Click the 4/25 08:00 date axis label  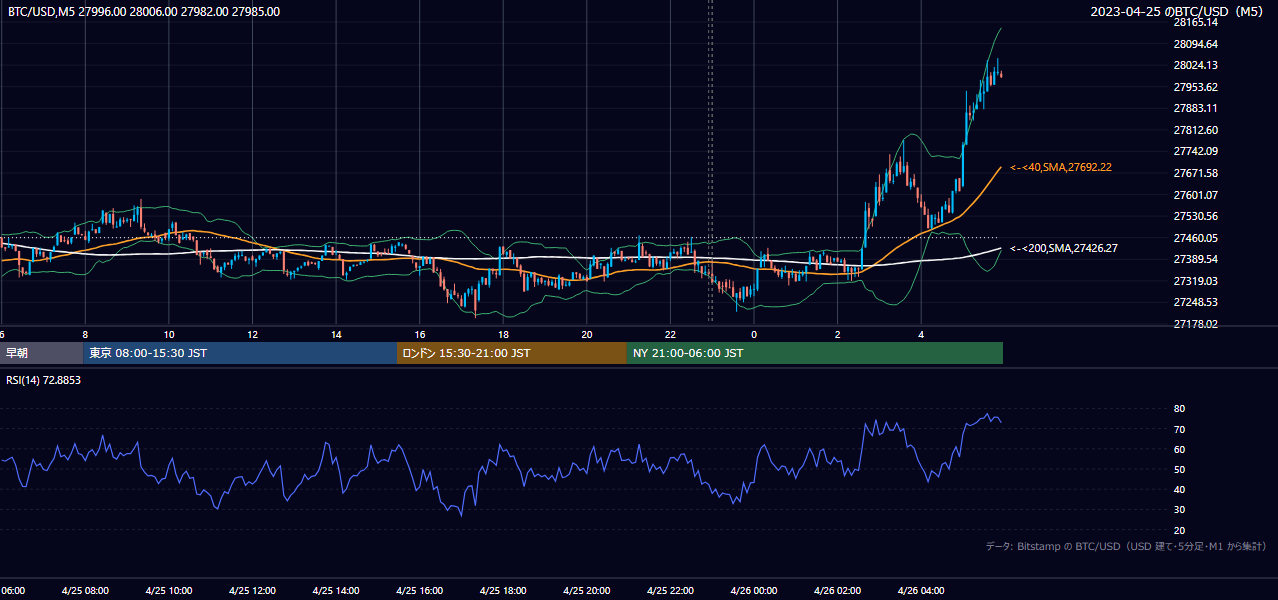(x=85, y=591)
